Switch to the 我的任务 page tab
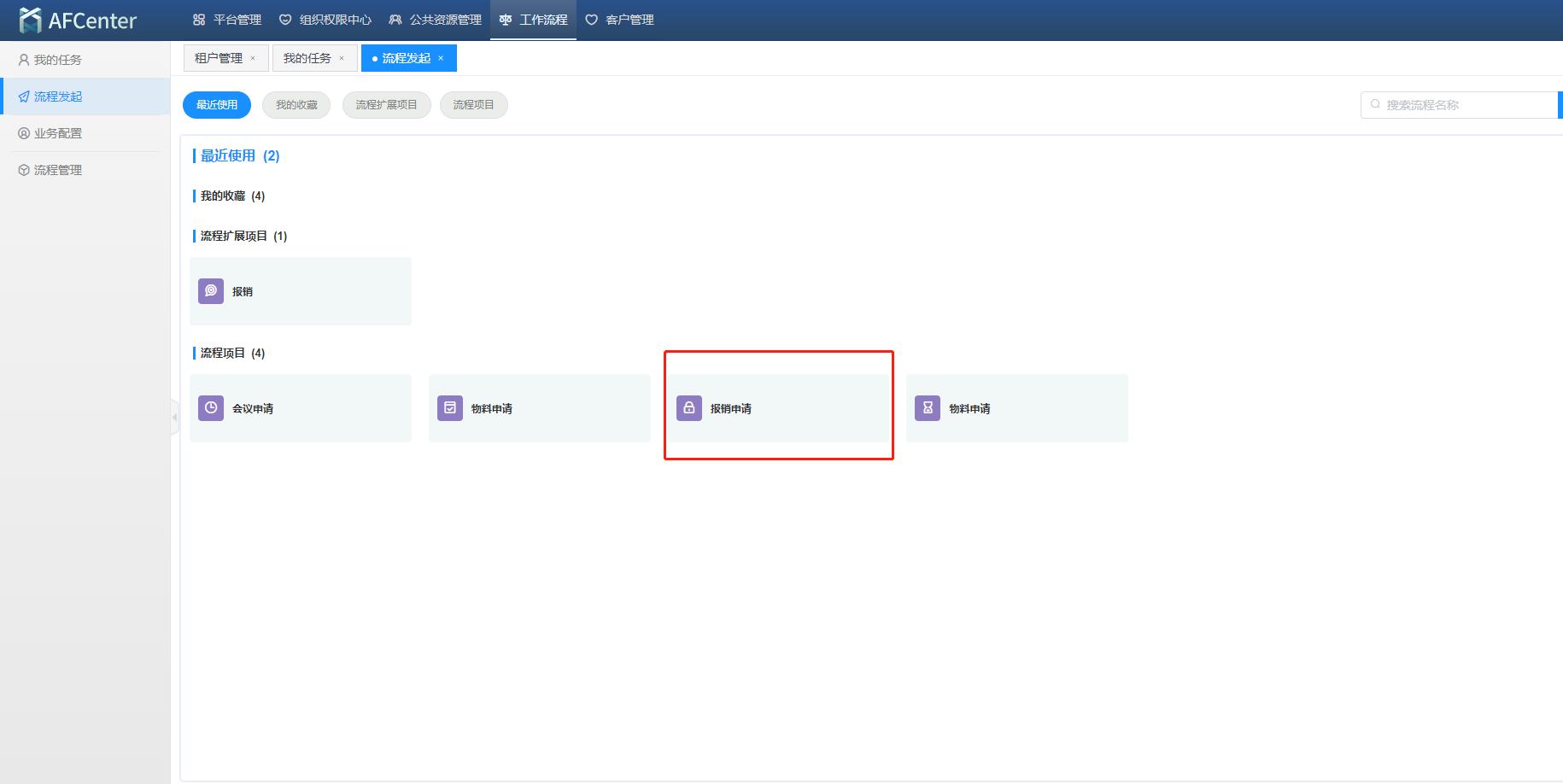This screenshot has height=784, width=1563. point(307,58)
